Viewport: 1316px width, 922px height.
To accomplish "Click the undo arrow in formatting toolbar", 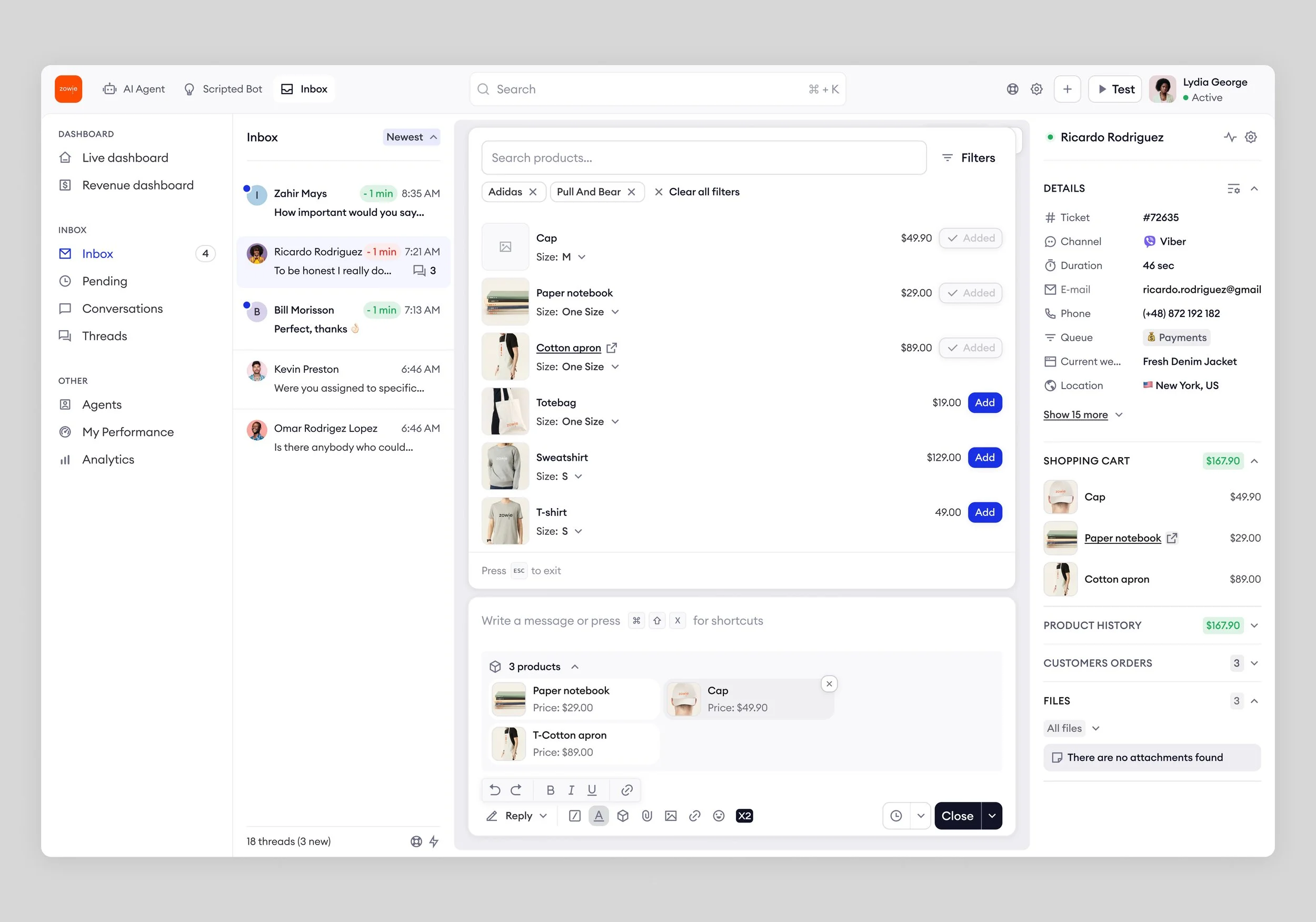I will (x=495, y=790).
